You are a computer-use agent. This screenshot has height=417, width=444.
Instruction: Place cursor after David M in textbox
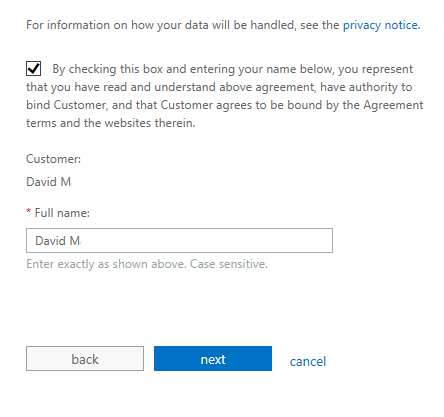tap(82, 240)
